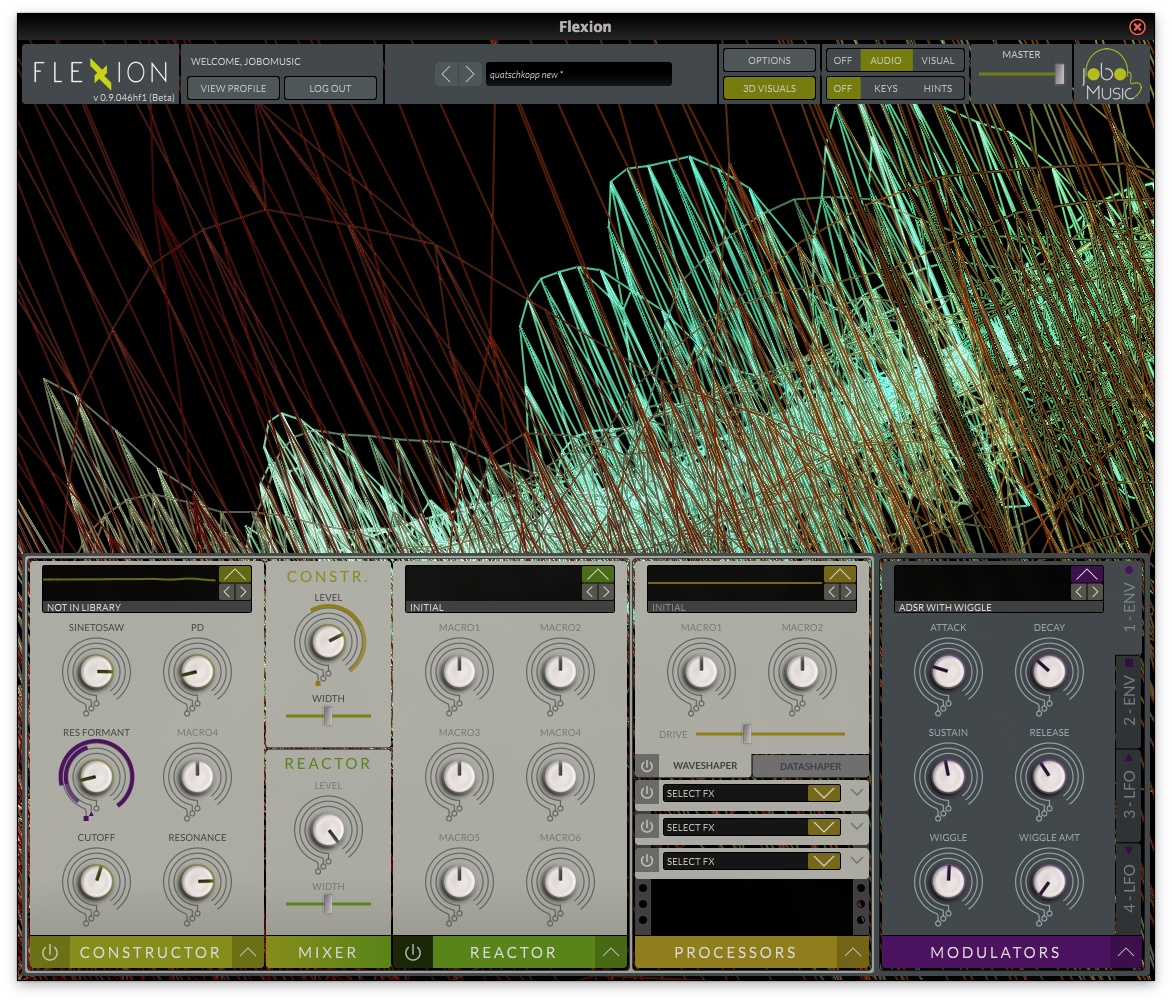
Task: Expand second FX slot chevron
Action: tap(857, 826)
